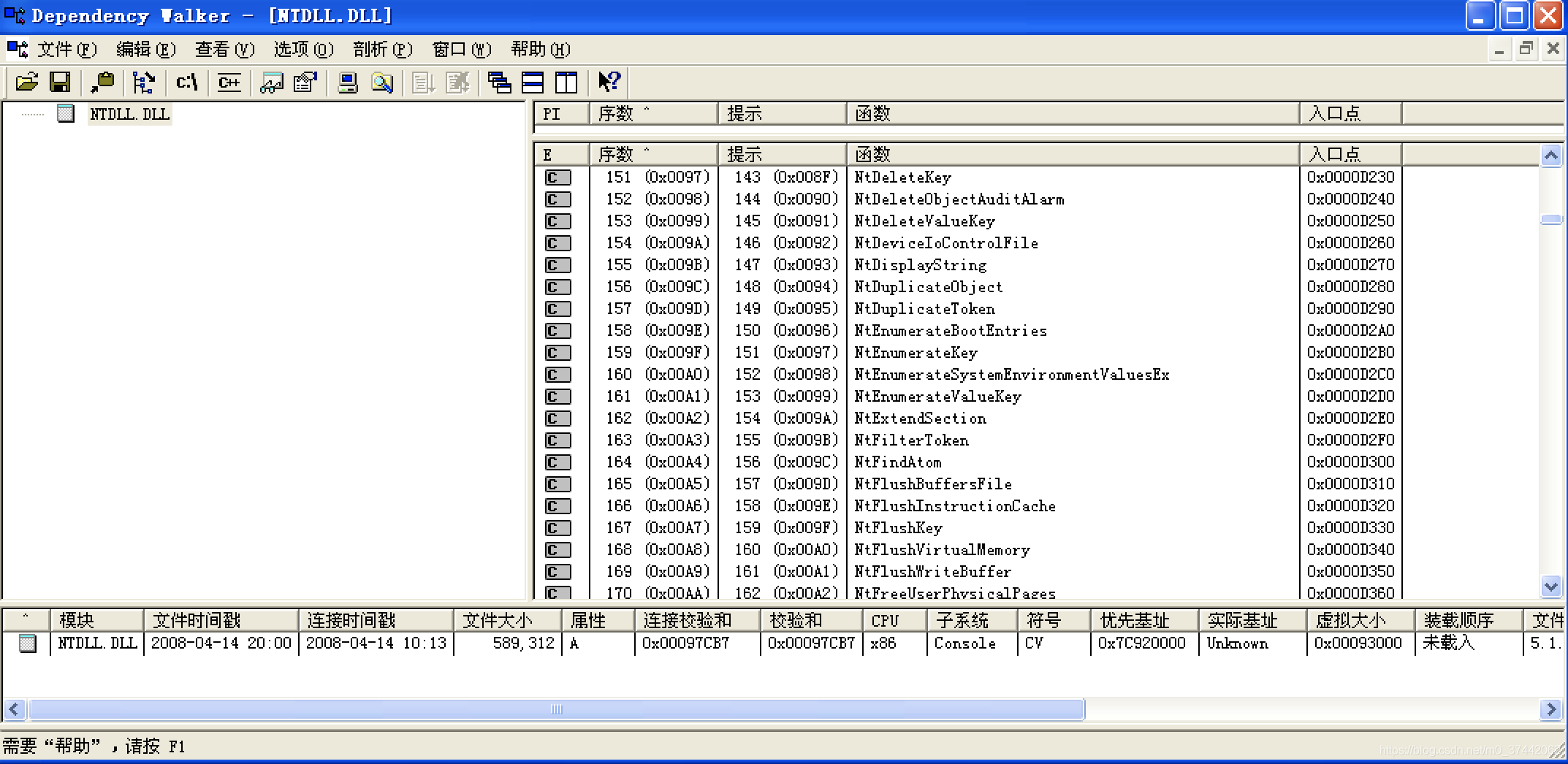Sort module list by 连接时间戳 header
1568x764 pixels.
point(376,620)
